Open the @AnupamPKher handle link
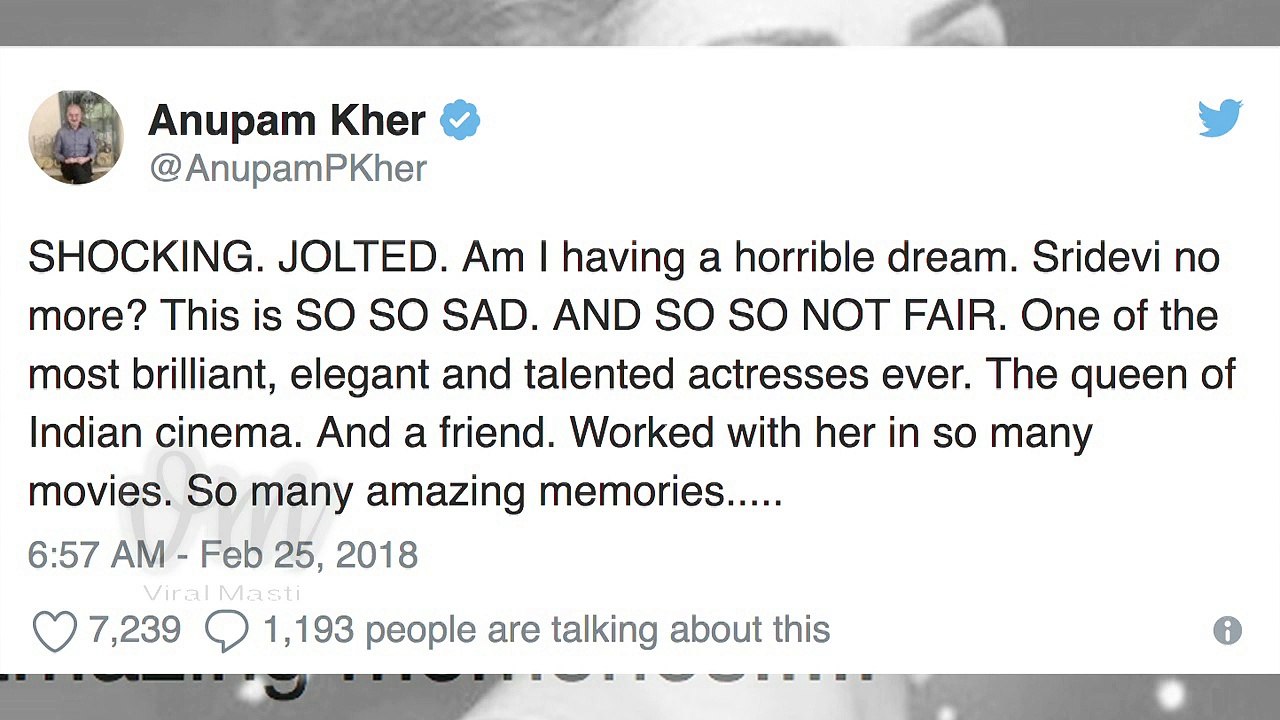The height and width of the screenshot is (720, 1280). pos(288,168)
